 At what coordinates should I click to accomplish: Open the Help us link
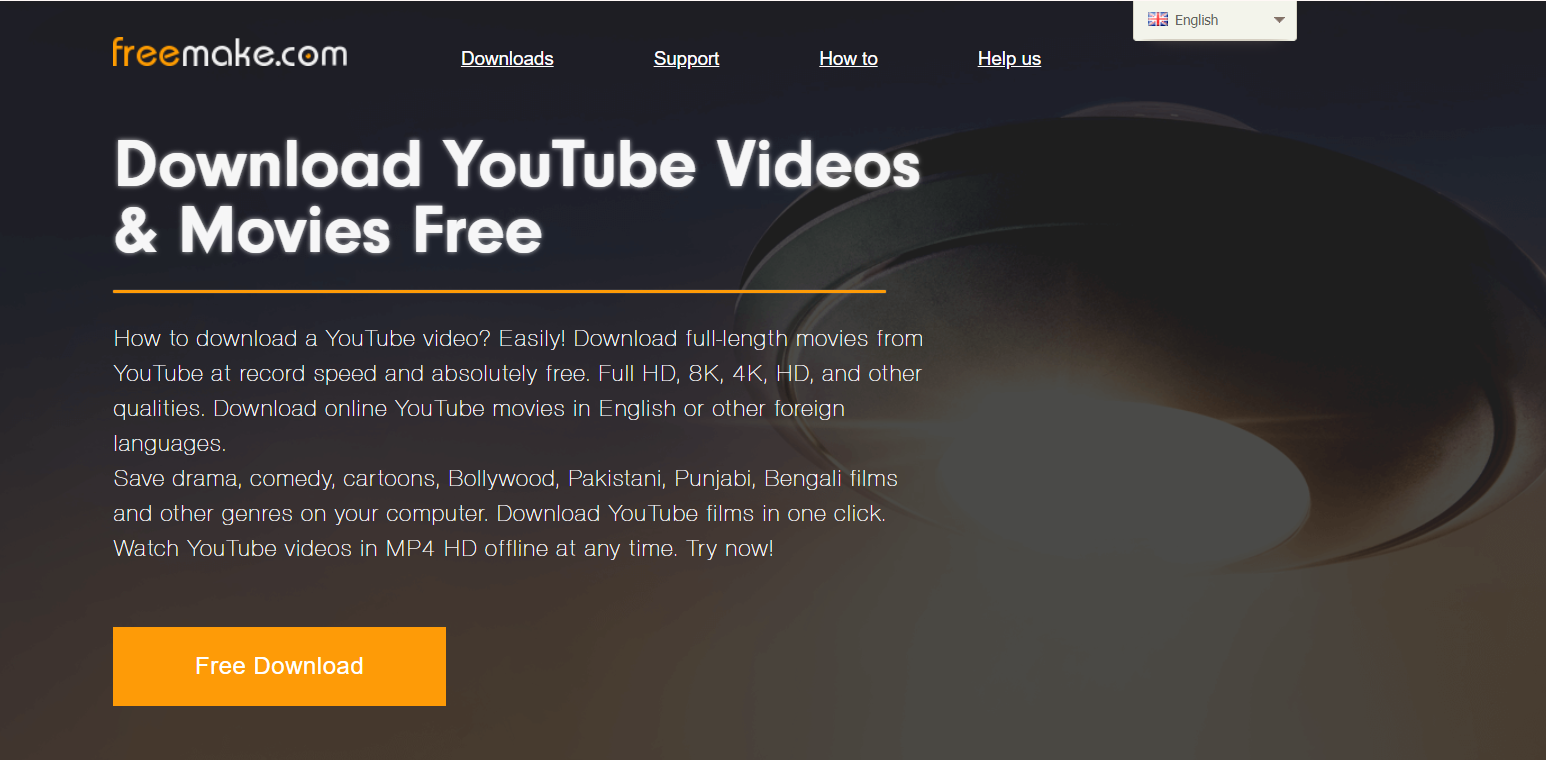[1009, 59]
